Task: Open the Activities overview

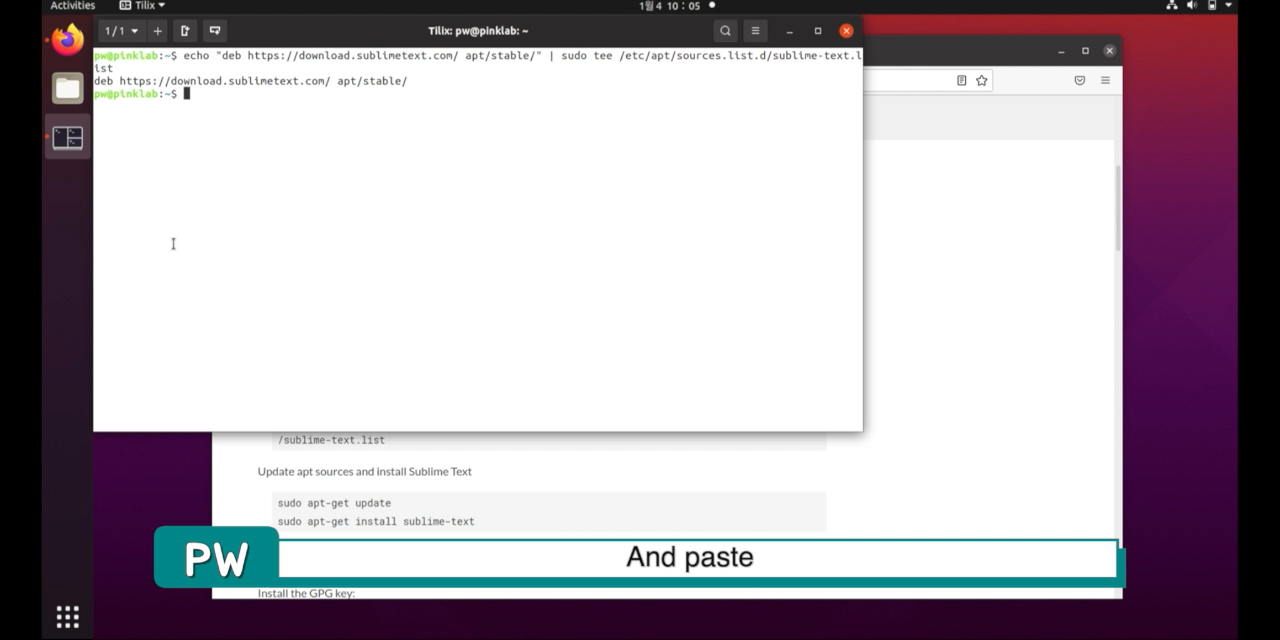Action: (x=73, y=6)
